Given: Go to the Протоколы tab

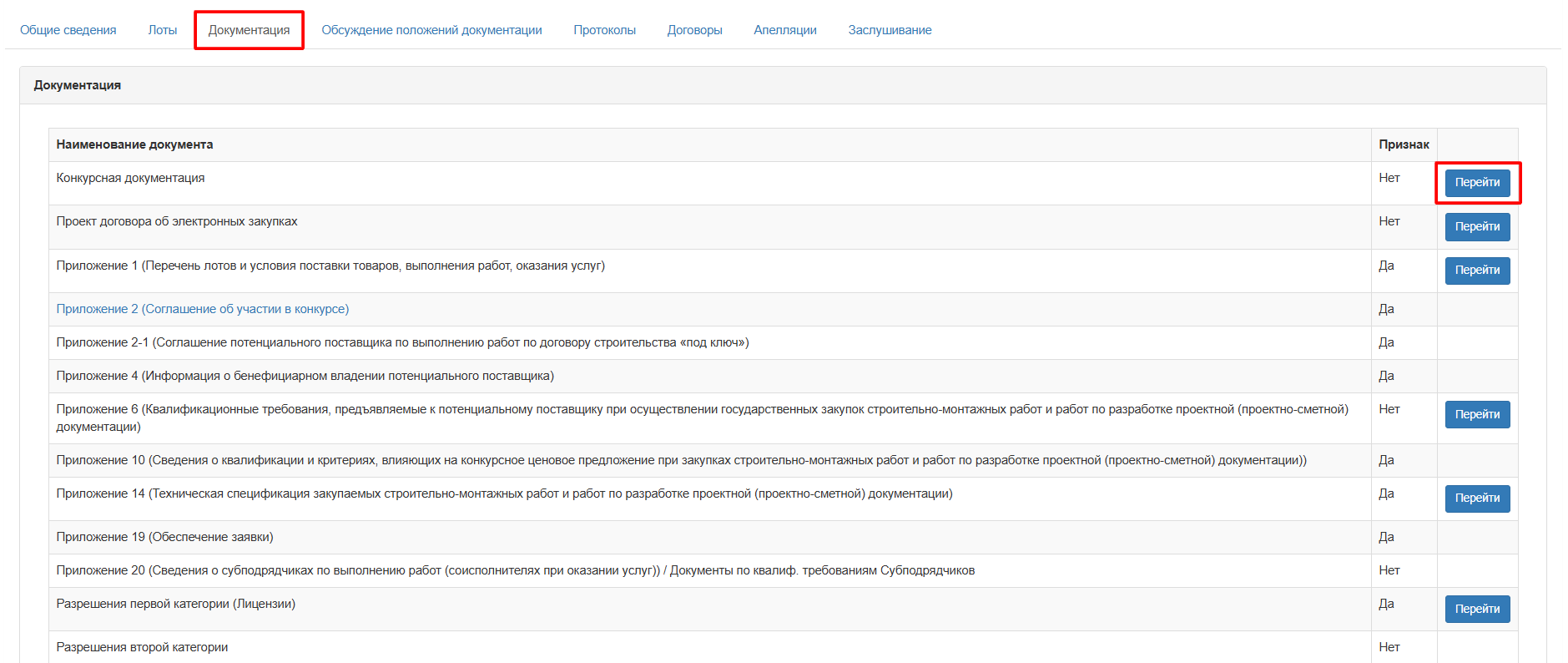Looking at the screenshot, I should pyautogui.click(x=604, y=30).
